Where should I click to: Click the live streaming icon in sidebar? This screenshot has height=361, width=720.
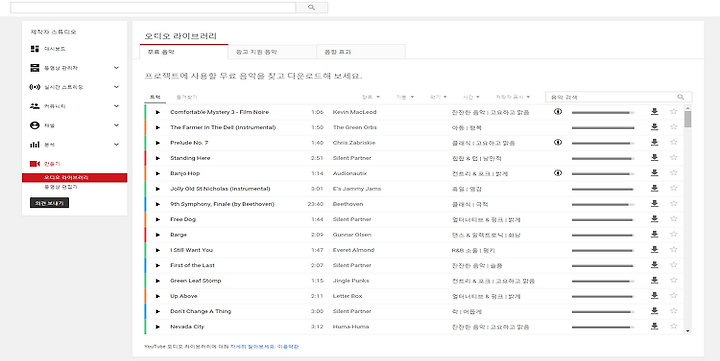click(34, 87)
